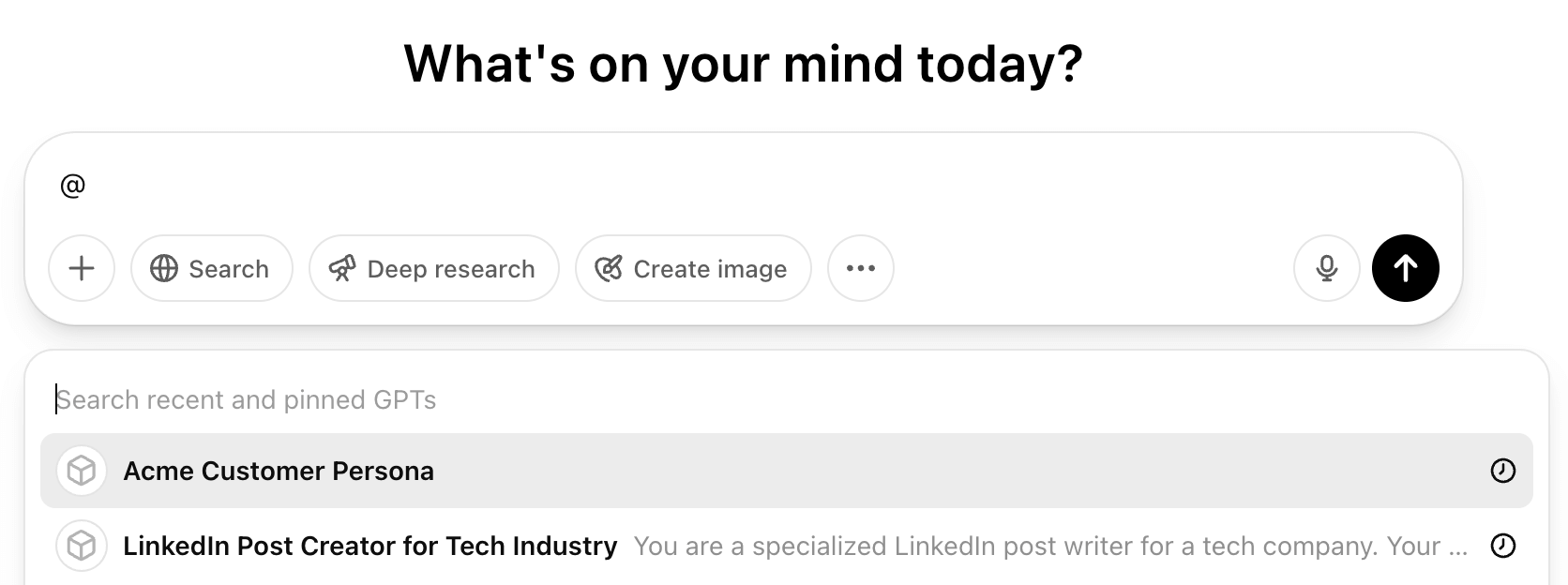
Task: Enable the Deep research tool
Action: (x=434, y=268)
